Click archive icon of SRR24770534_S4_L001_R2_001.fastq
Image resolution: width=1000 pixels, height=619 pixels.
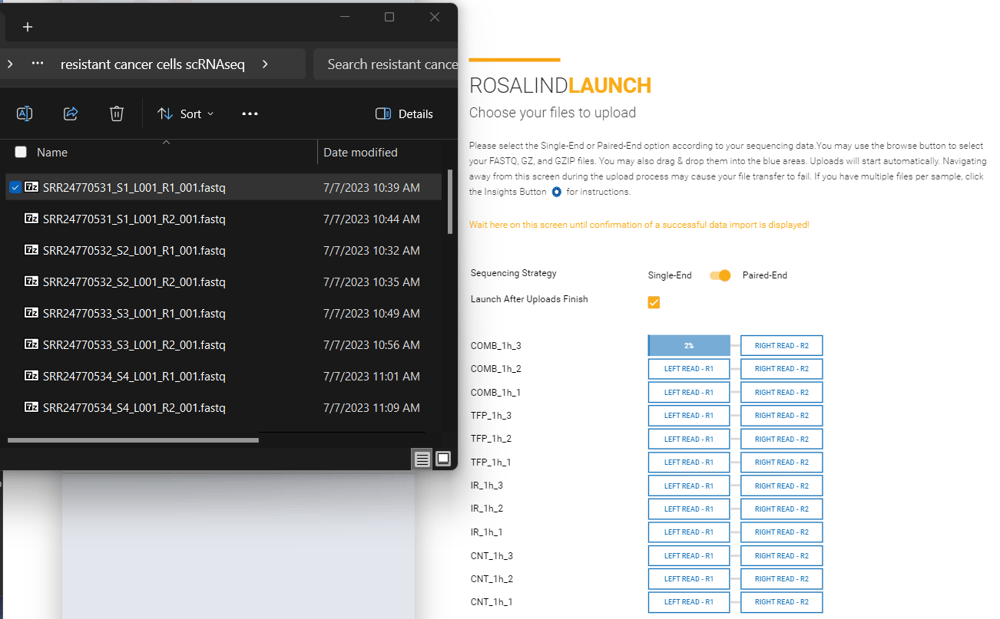[x=31, y=406]
